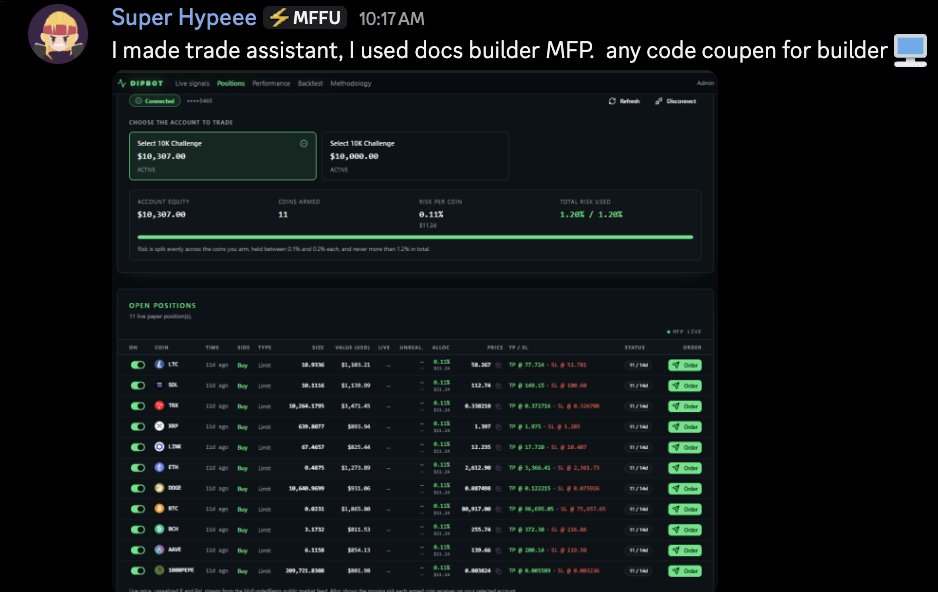The image size is (938, 592).
Task: Open the Super Hypeee username
Action: [x=184, y=18]
